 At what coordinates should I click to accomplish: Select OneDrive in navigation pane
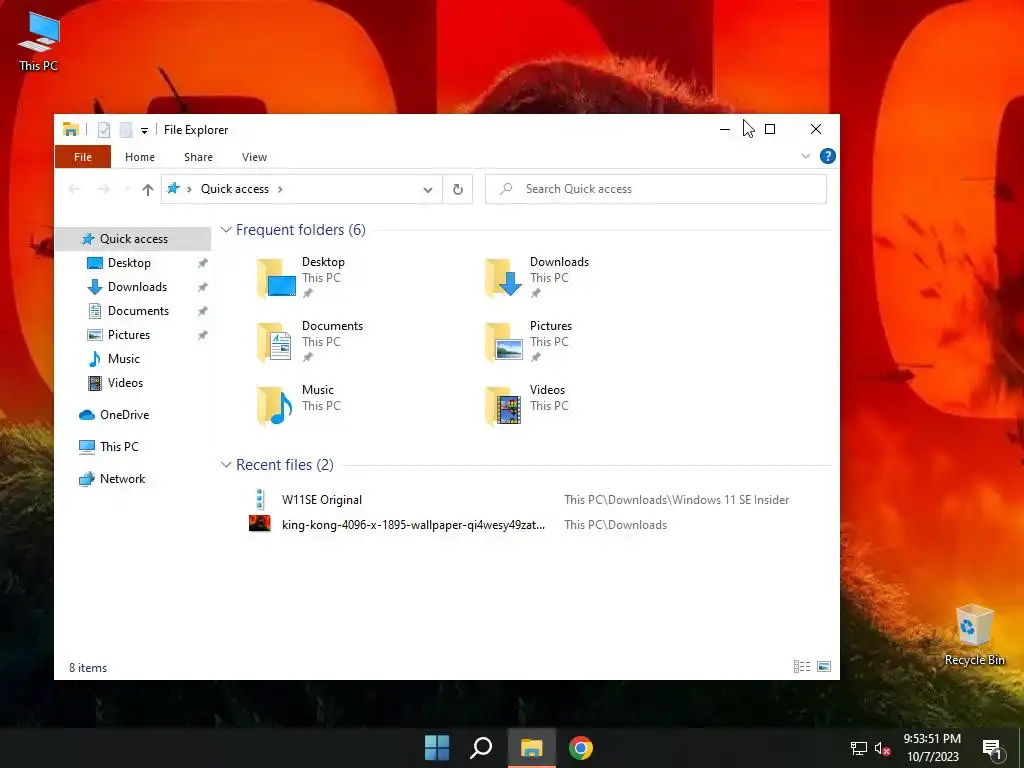(x=124, y=415)
